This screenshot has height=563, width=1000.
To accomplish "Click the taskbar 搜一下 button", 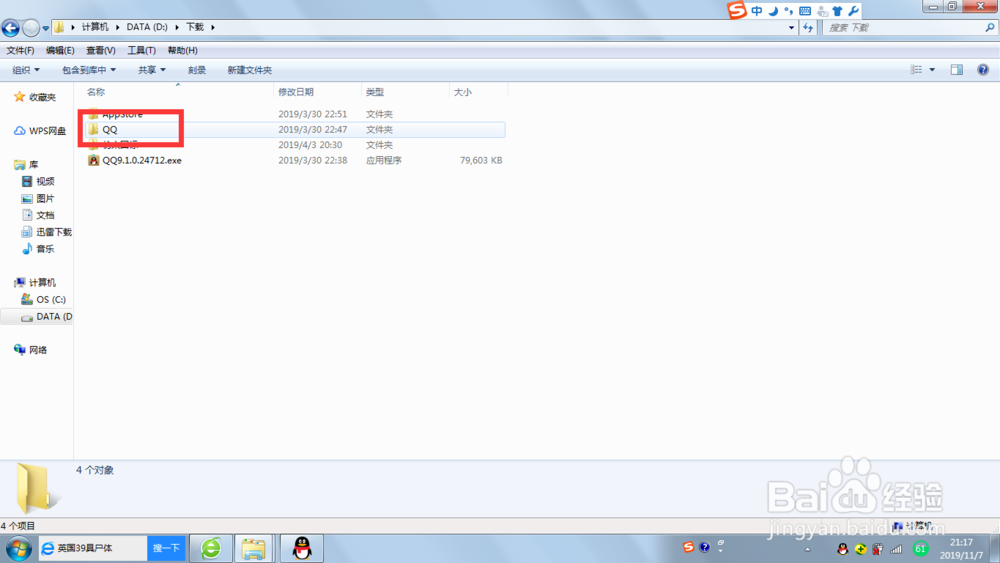I will [166, 548].
